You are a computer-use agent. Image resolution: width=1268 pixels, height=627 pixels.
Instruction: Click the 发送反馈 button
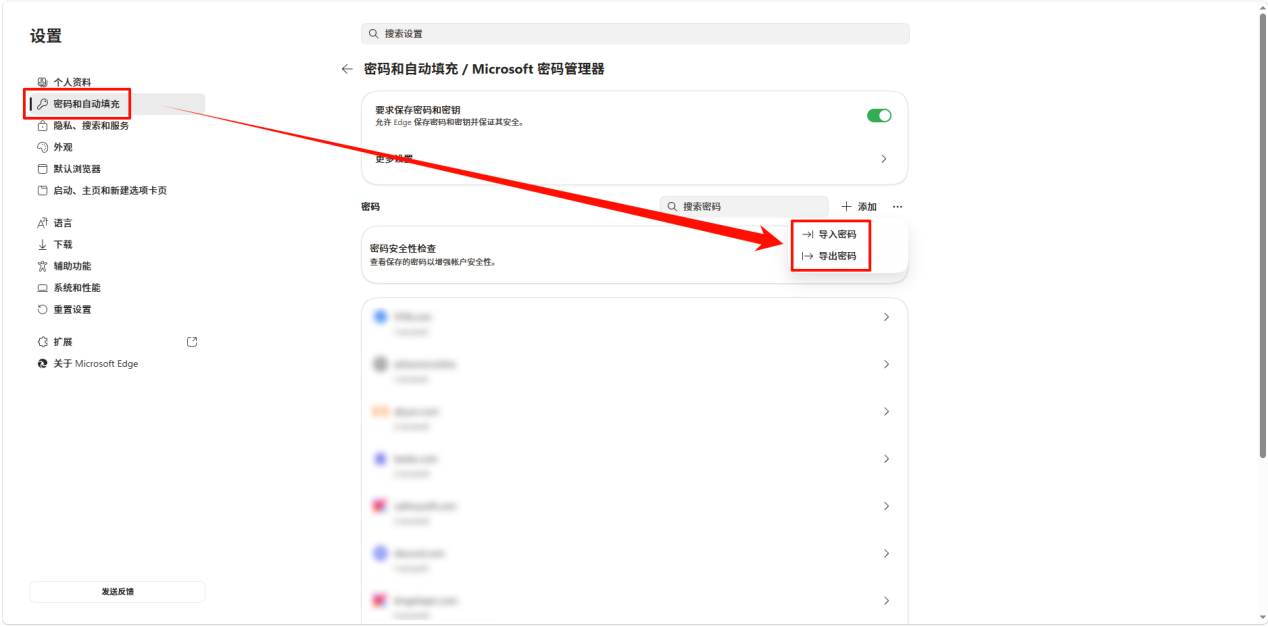(x=117, y=592)
